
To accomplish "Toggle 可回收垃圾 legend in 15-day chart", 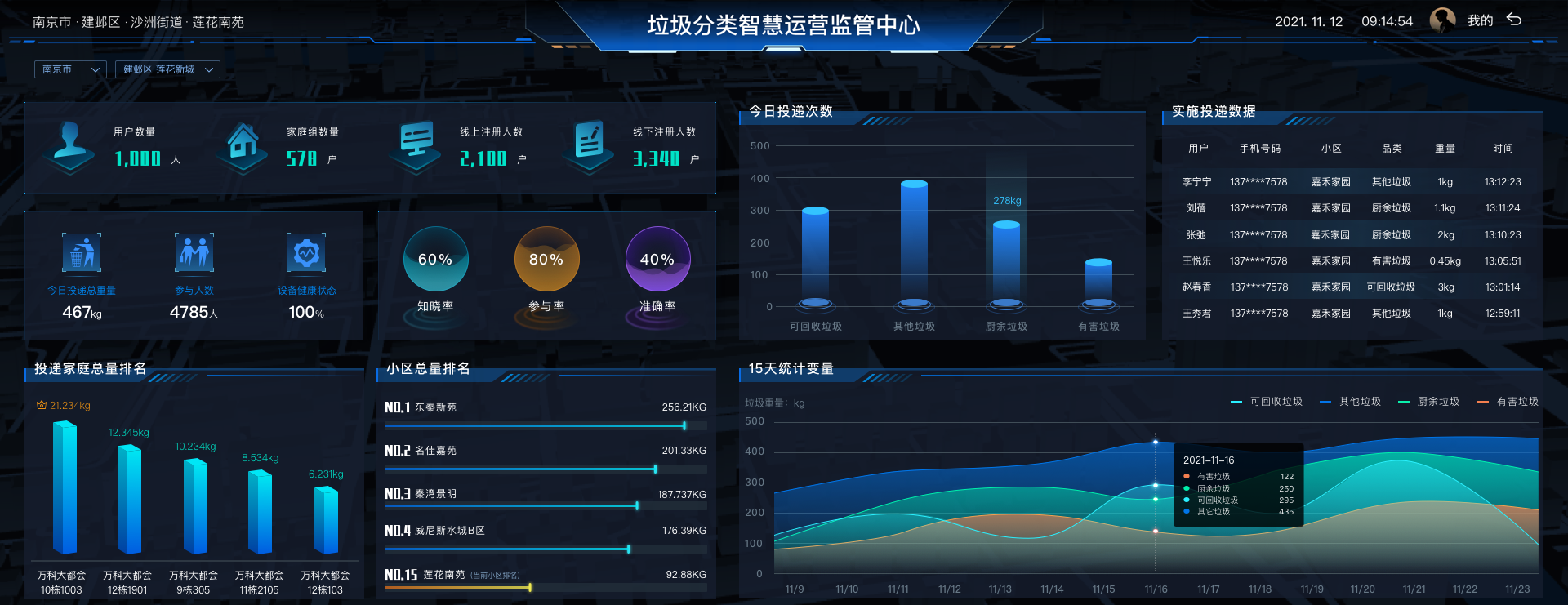I will point(1267,402).
